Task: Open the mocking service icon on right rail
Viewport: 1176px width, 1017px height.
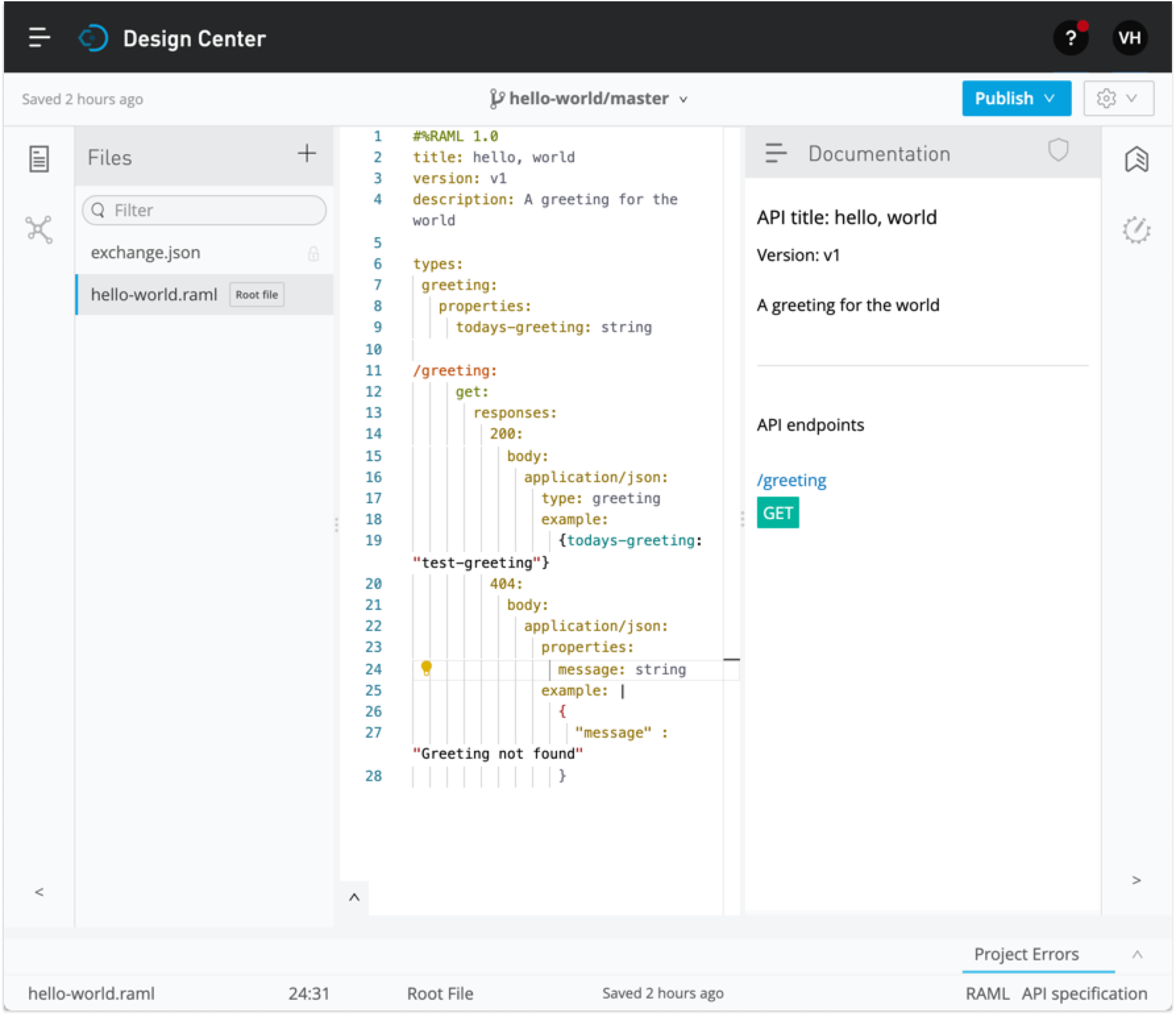Action: click(x=1136, y=230)
